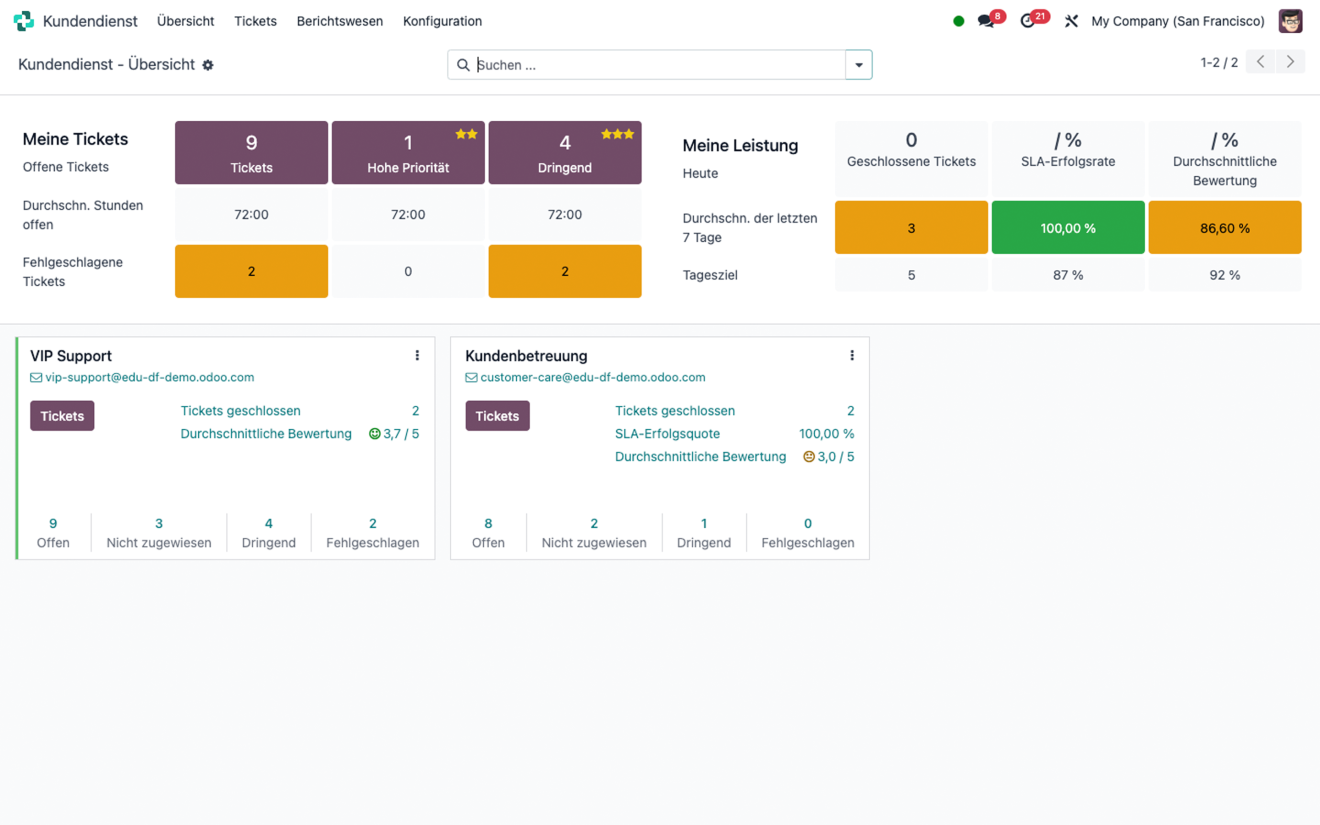1320x825 pixels.
Task: Open 4 Dringend on VIP Support card
Action: [x=268, y=533]
